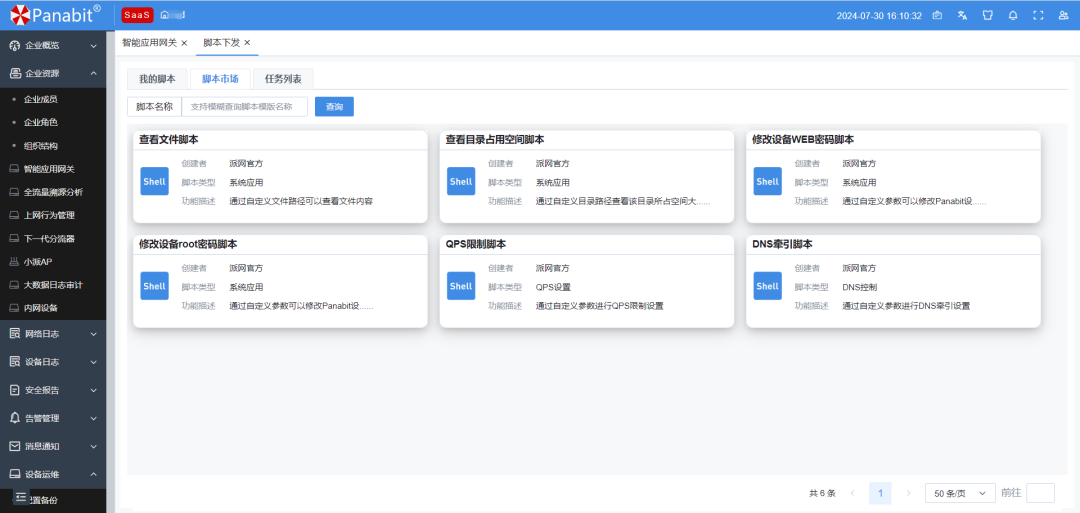Screen dimensions: 1080x513
Task: Open the user account icon
Action: [1063, 15]
